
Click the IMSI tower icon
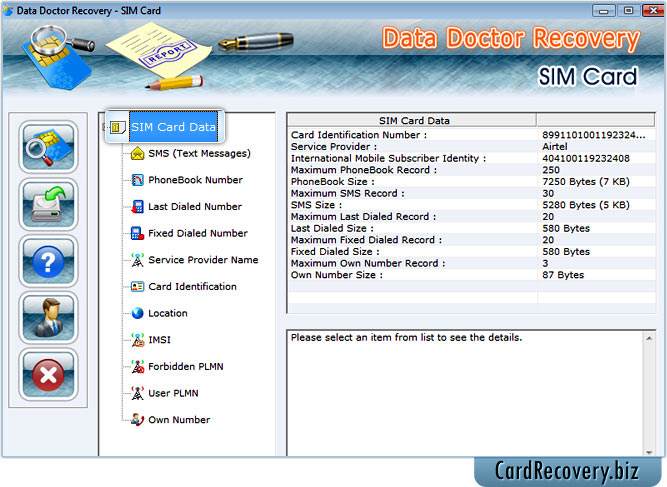137,340
